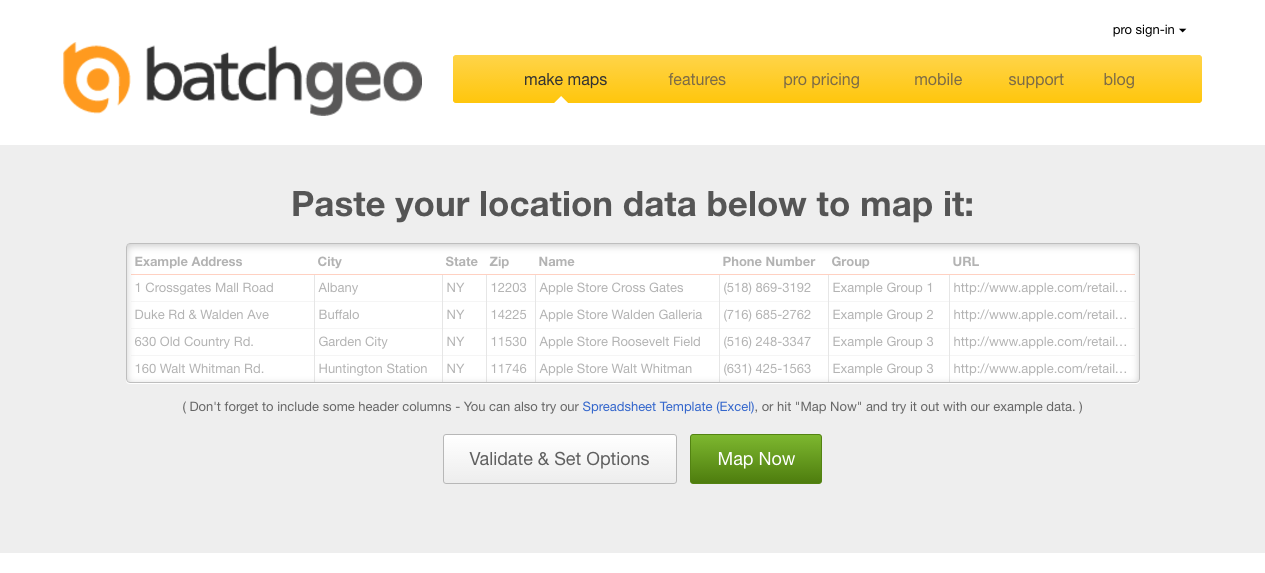Click the Paste your location data heading
Image resolution: width=1265 pixels, height=573 pixels.
click(x=632, y=204)
